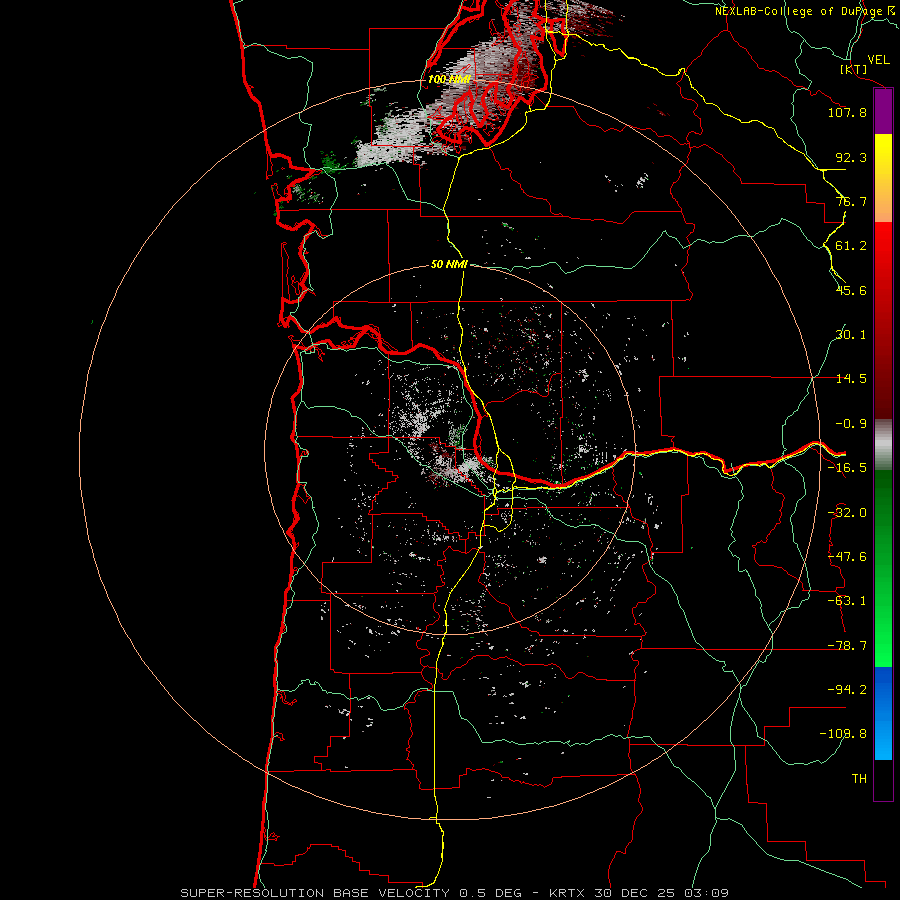The height and width of the screenshot is (900, 900).
Task: Select the 76.7 scale value
Action: tap(851, 201)
